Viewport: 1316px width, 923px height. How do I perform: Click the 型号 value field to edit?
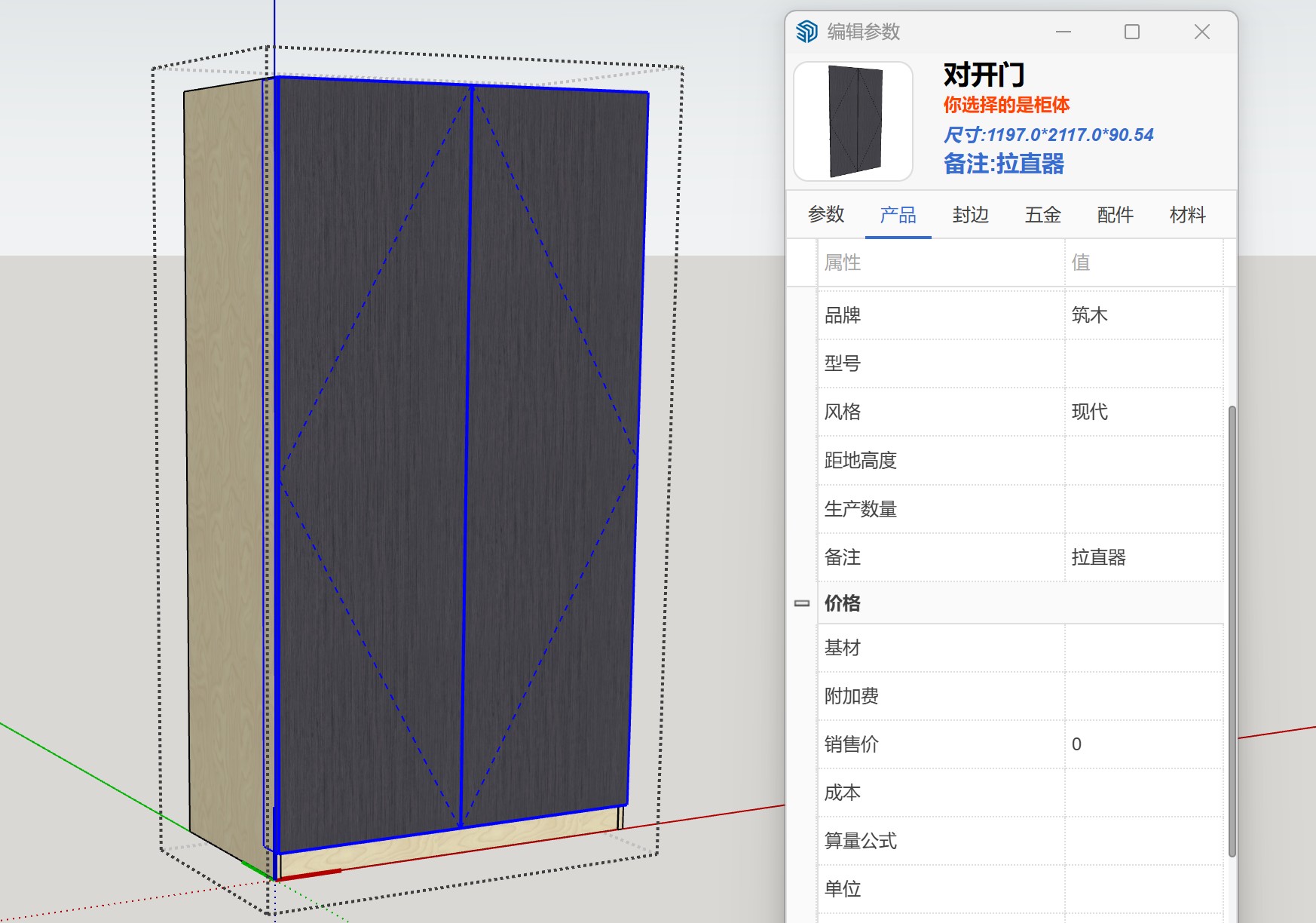click(x=1142, y=363)
